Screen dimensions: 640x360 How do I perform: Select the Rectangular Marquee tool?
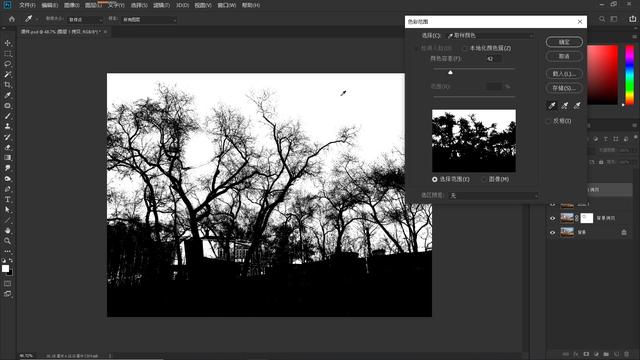click(x=7, y=54)
